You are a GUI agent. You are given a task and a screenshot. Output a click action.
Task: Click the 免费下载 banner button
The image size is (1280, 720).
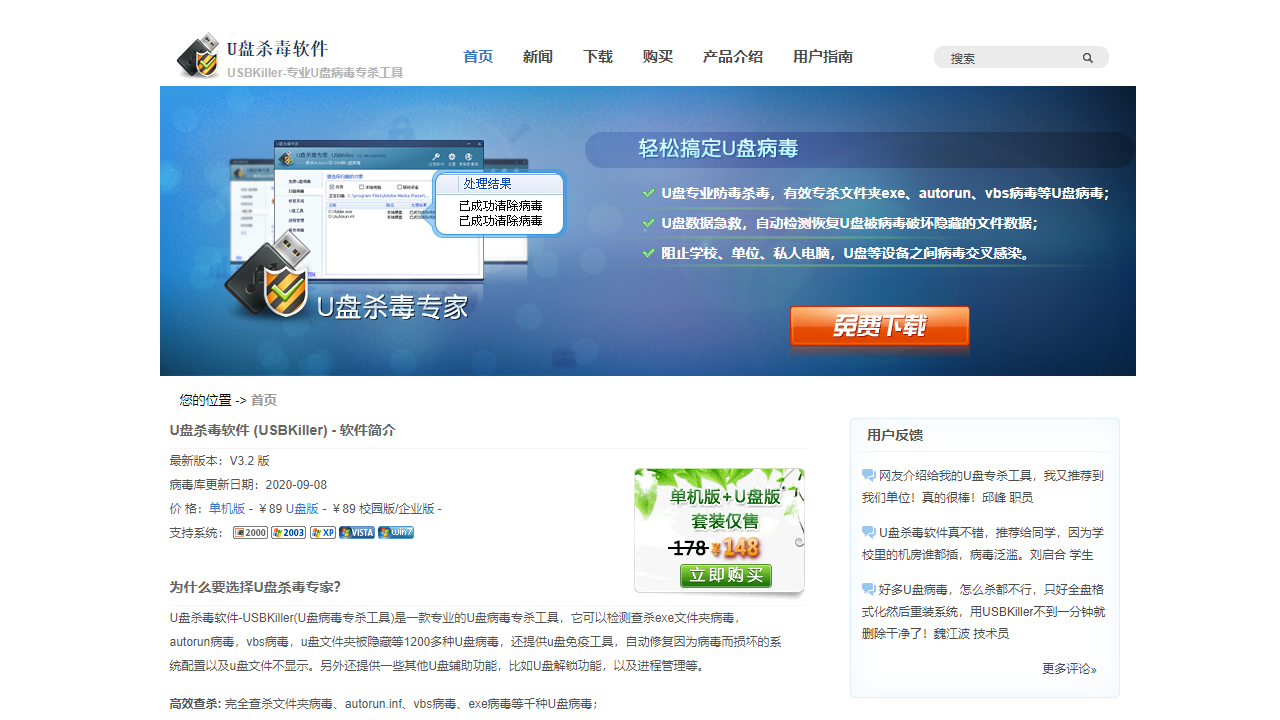click(879, 325)
